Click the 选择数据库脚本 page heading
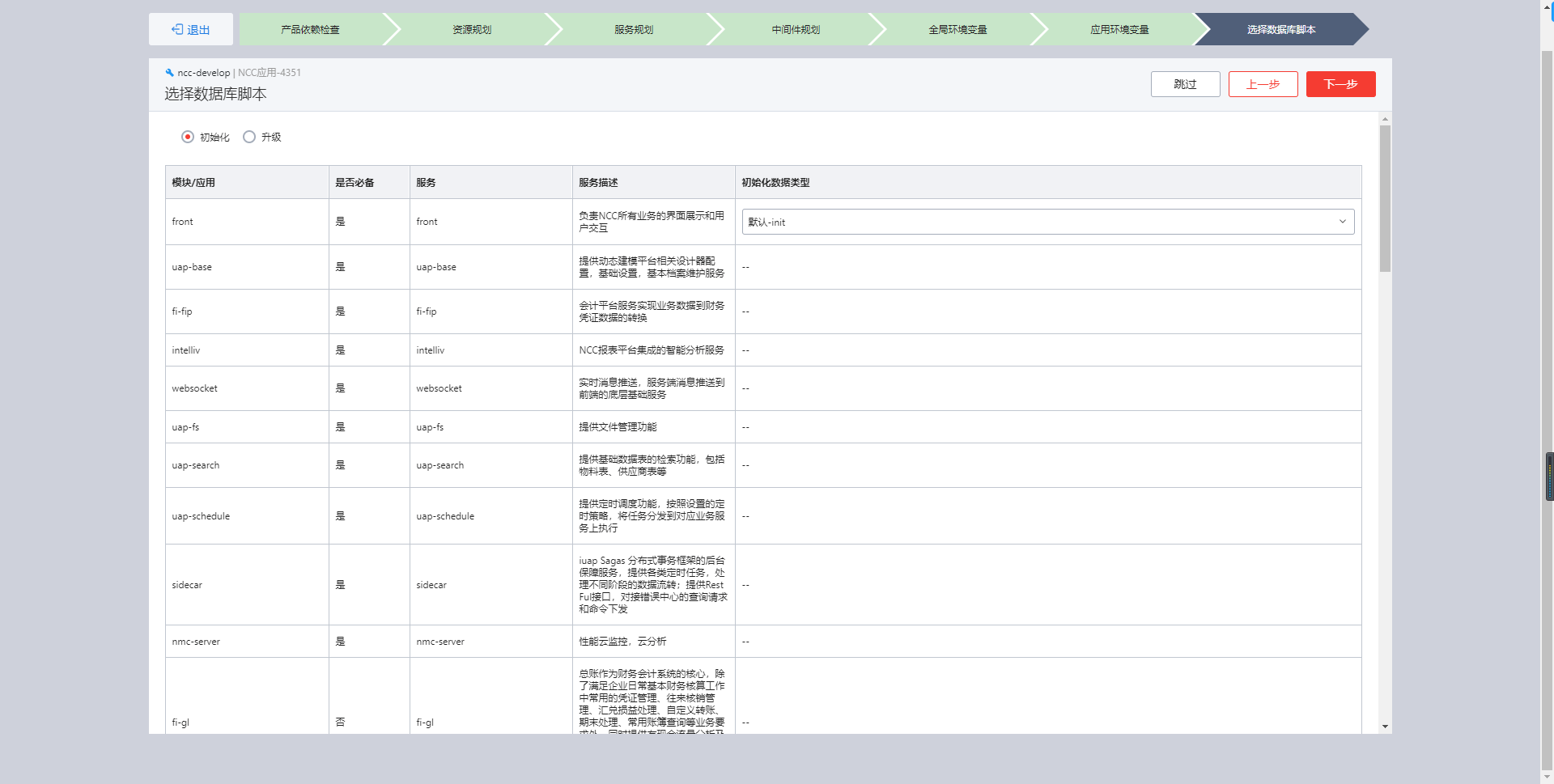This screenshot has width=1554, height=784. 215,94
